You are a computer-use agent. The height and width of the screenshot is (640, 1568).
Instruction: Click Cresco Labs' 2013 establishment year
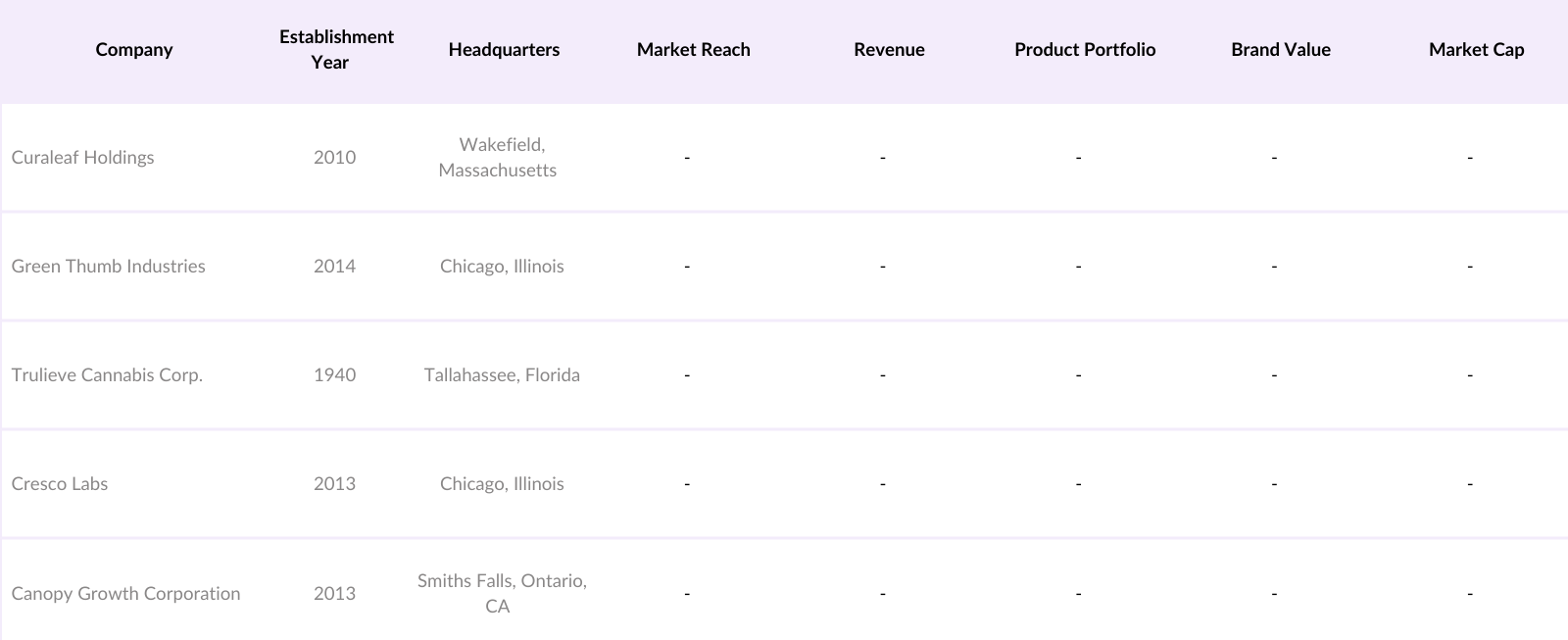coord(334,484)
